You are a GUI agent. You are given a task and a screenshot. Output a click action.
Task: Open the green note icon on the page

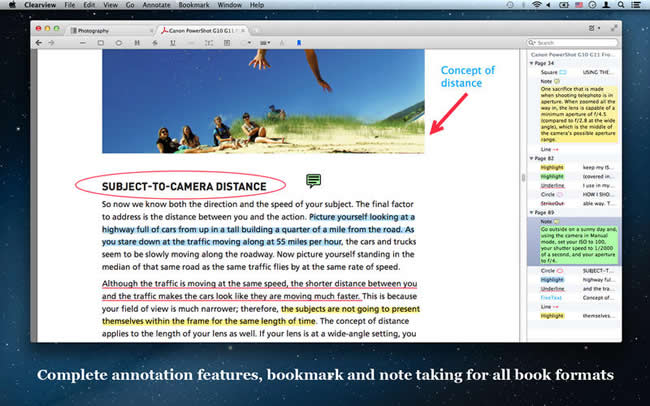click(313, 181)
